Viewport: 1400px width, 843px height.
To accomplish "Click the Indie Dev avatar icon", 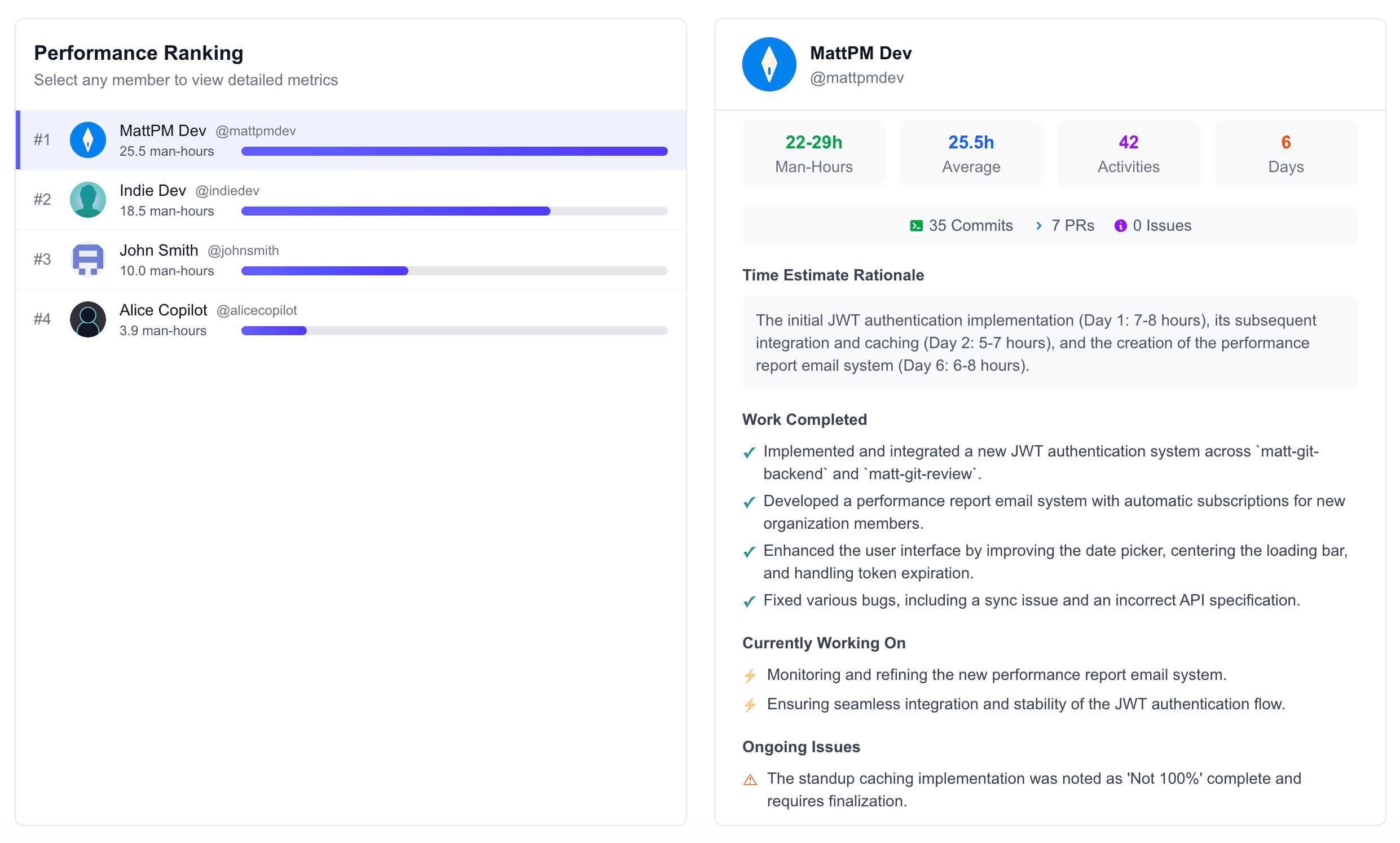I will tap(87, 200).
